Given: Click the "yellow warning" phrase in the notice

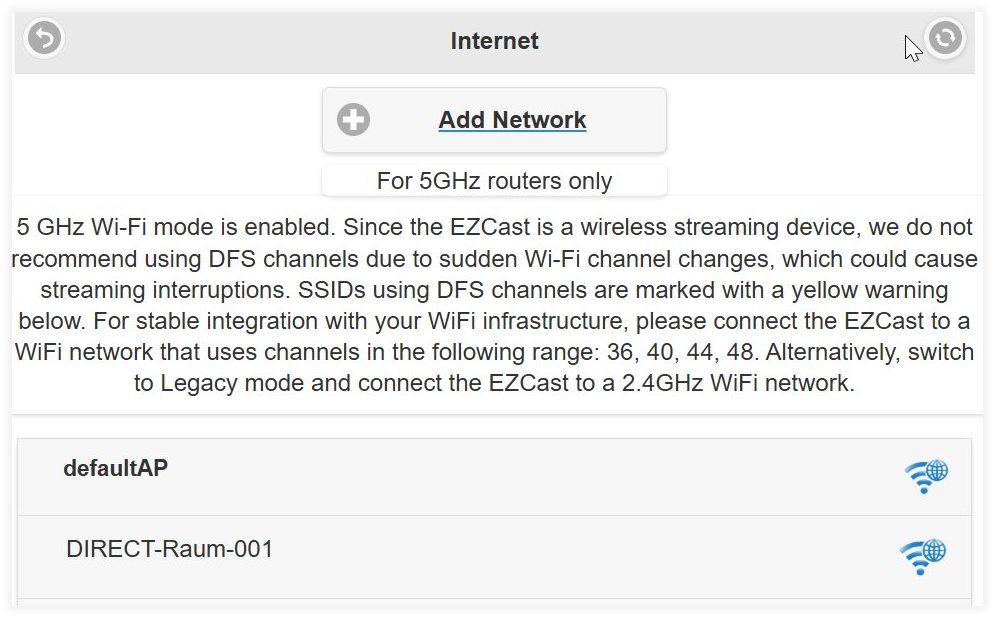Looking at the screenshot, I should coord(869,290).
